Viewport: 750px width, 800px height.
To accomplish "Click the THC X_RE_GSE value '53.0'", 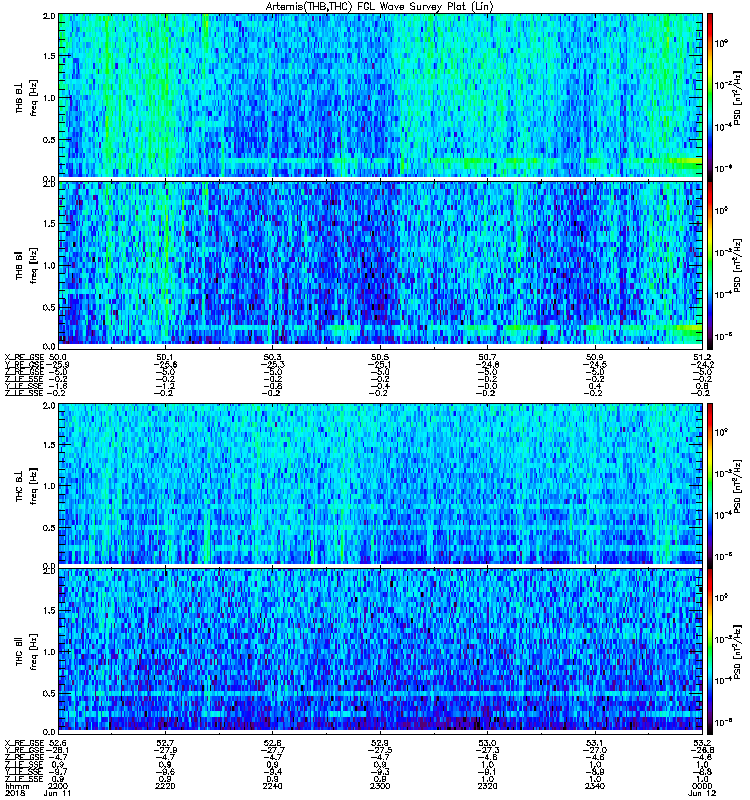I will click(x=487, y=743).
